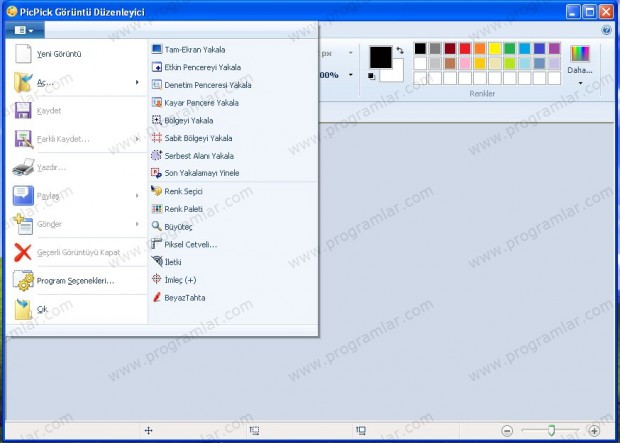Click the zoom in plus button
The width and height of the screenshot is (620, 443).
click(x=594, y=430)
